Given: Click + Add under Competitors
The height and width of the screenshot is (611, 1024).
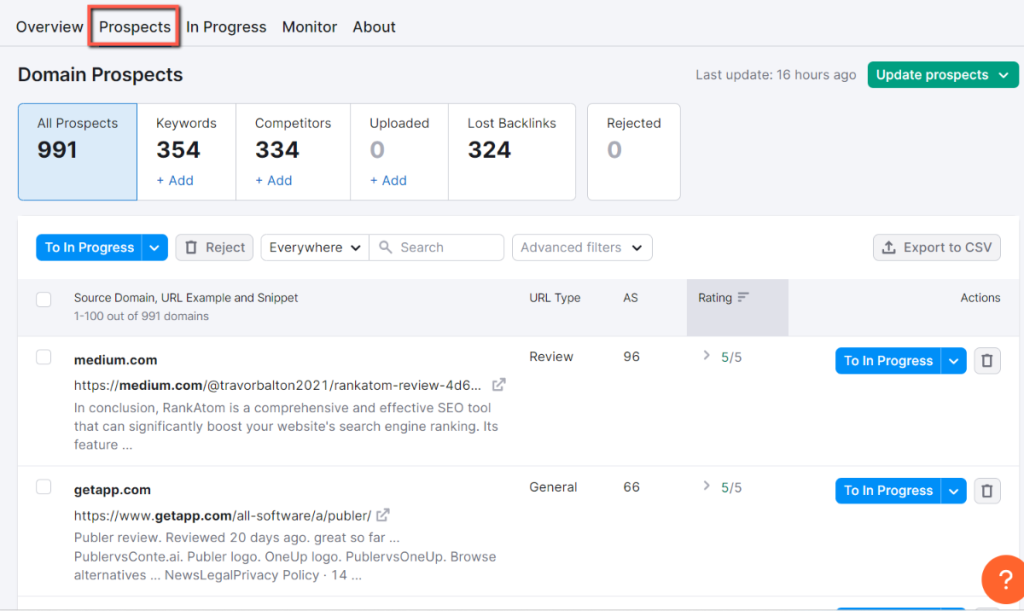Looking at the screenshot, I should tap(273, 180).
